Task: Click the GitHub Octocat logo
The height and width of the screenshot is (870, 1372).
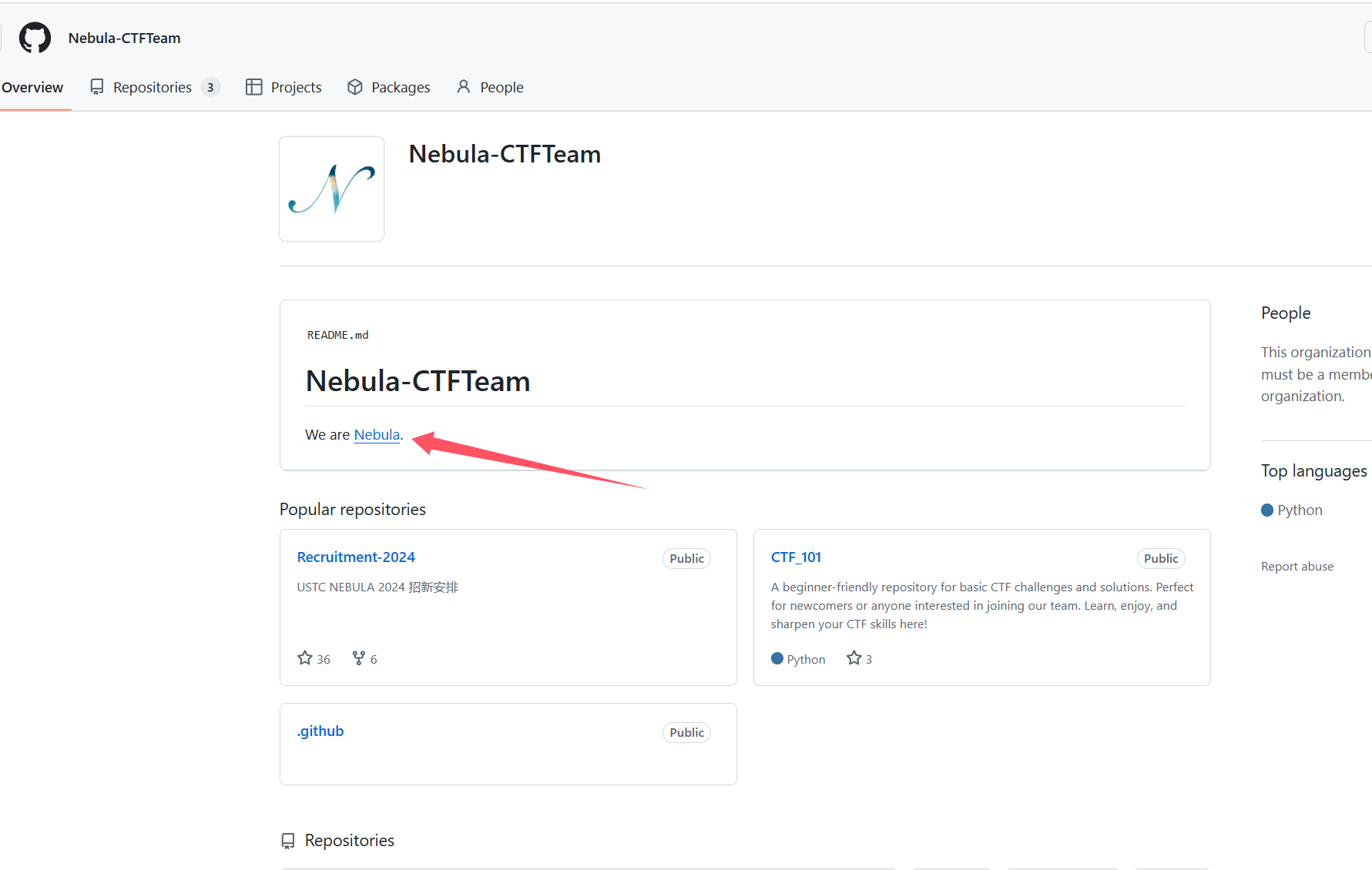Action: 35,38
